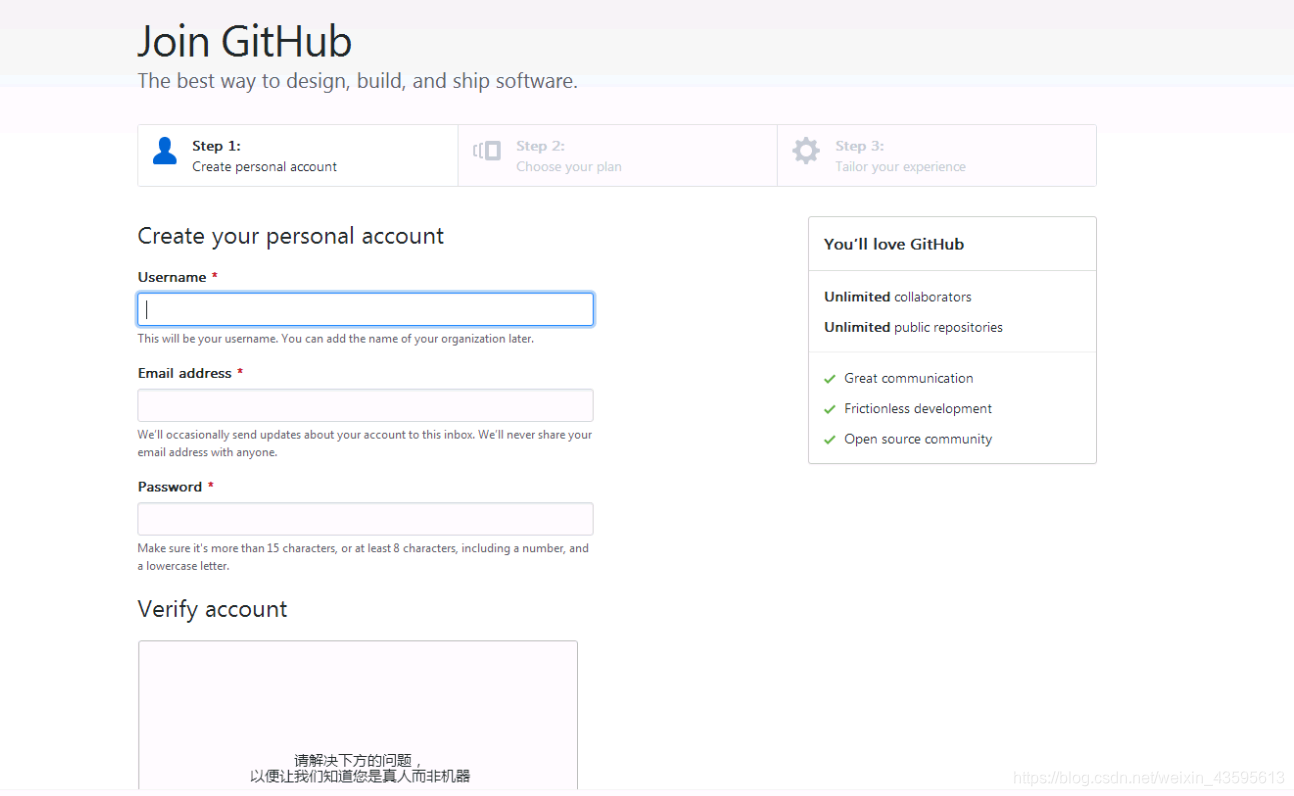Select Step 3 Tailor your experience tab
Image resolution: width=1294 pixels, height=796 pixels.
pyautogui.click(x=937, y=155)
